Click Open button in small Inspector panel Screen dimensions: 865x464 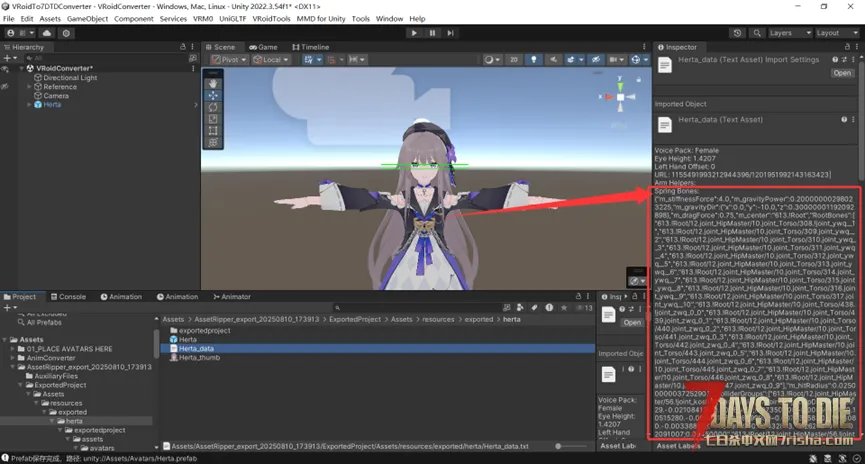pos(632,323)
